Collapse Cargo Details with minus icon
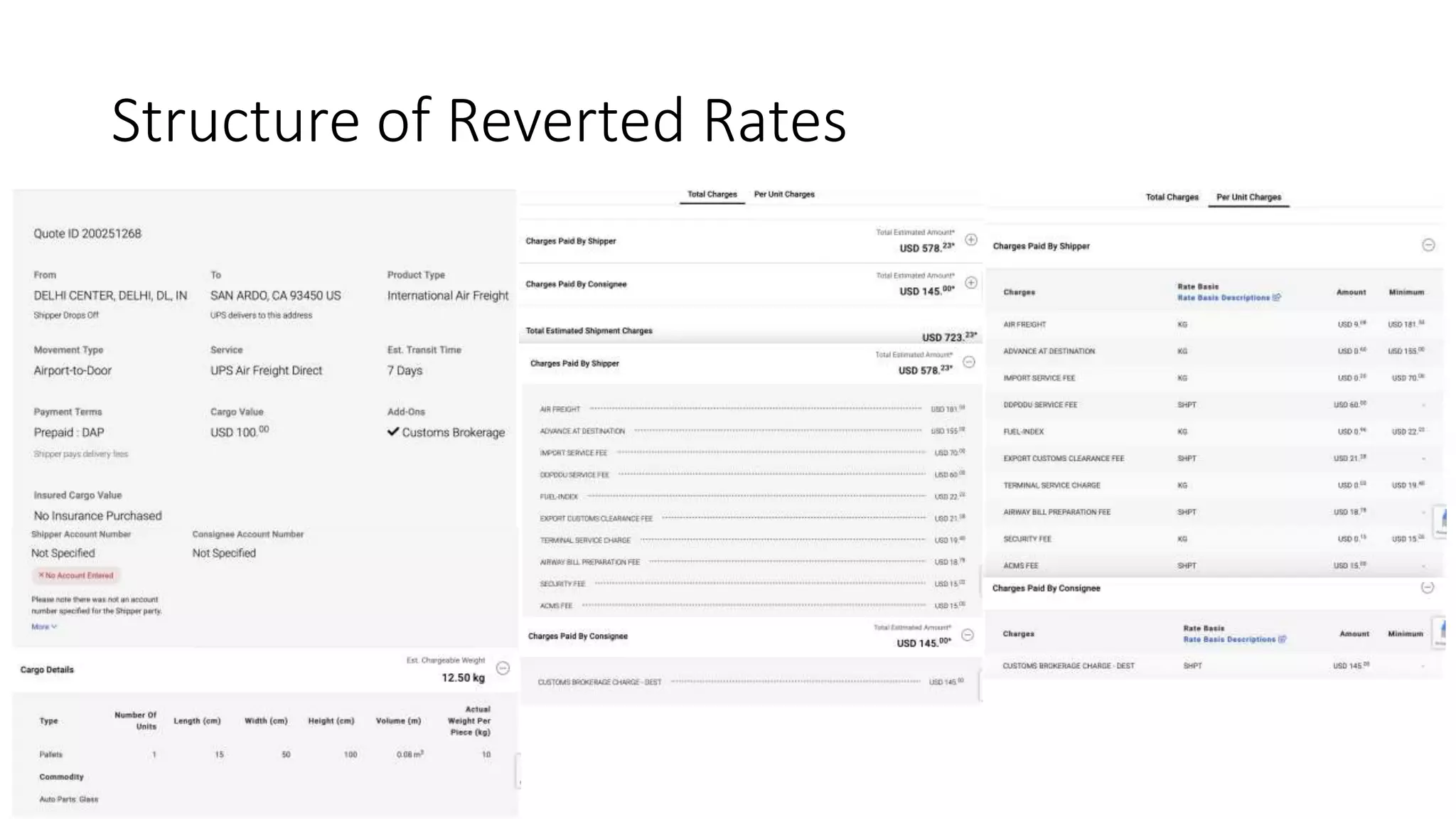The image size is (1456, 819). click(503, 668)
